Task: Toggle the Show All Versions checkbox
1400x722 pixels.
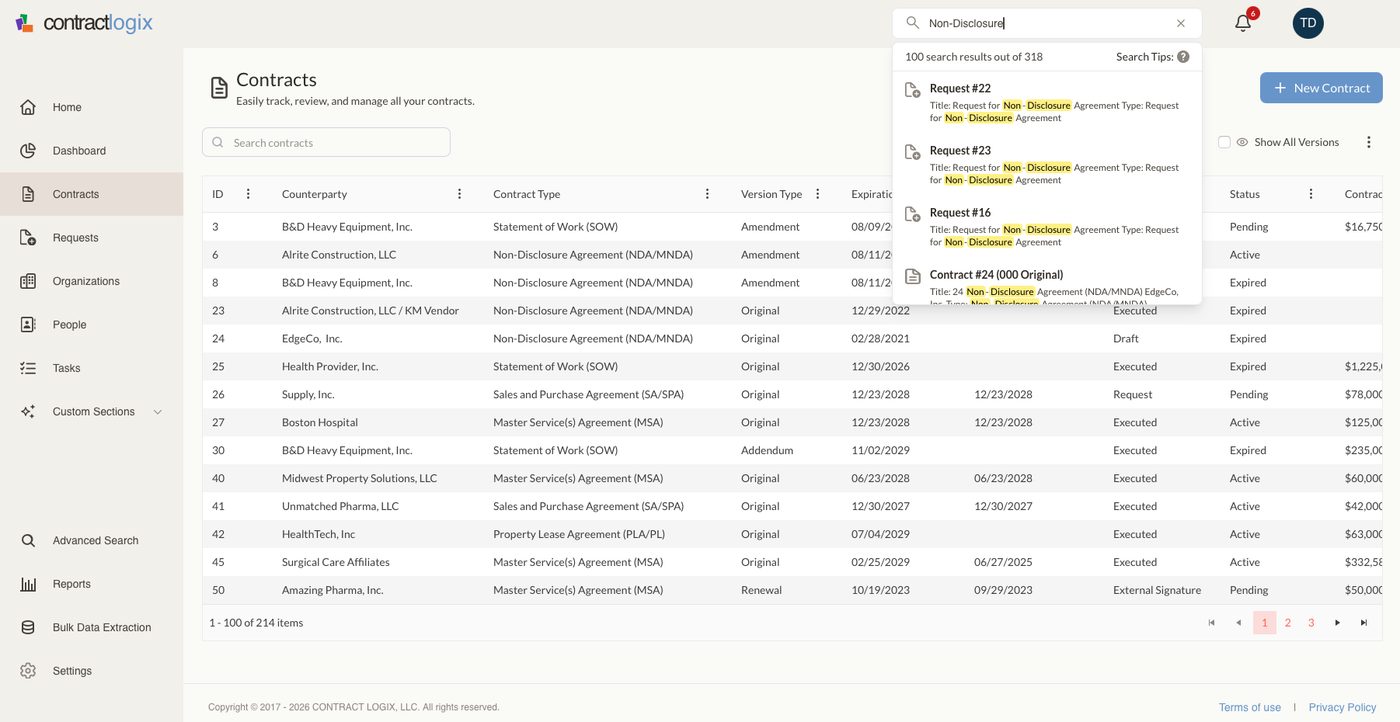Action: click(x=1224, y=142)
